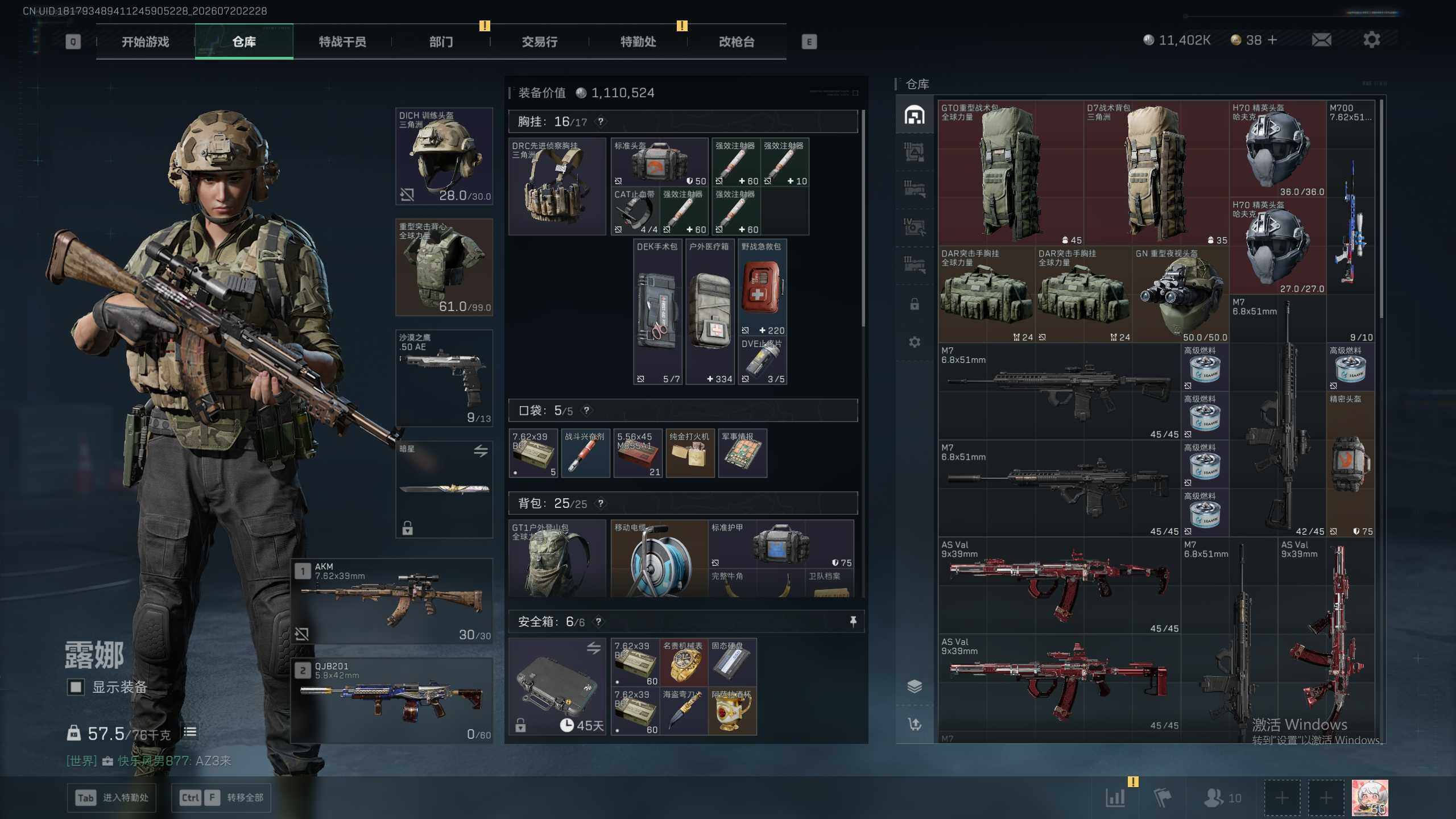
Task: Switch to the 仓库 tab
Action: (x=244, y=42)
